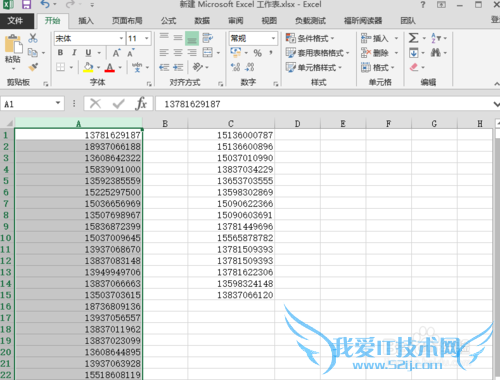Screen dimensions: 500x380
Task: Open the Help question mark icon
Action: [423, 5]
